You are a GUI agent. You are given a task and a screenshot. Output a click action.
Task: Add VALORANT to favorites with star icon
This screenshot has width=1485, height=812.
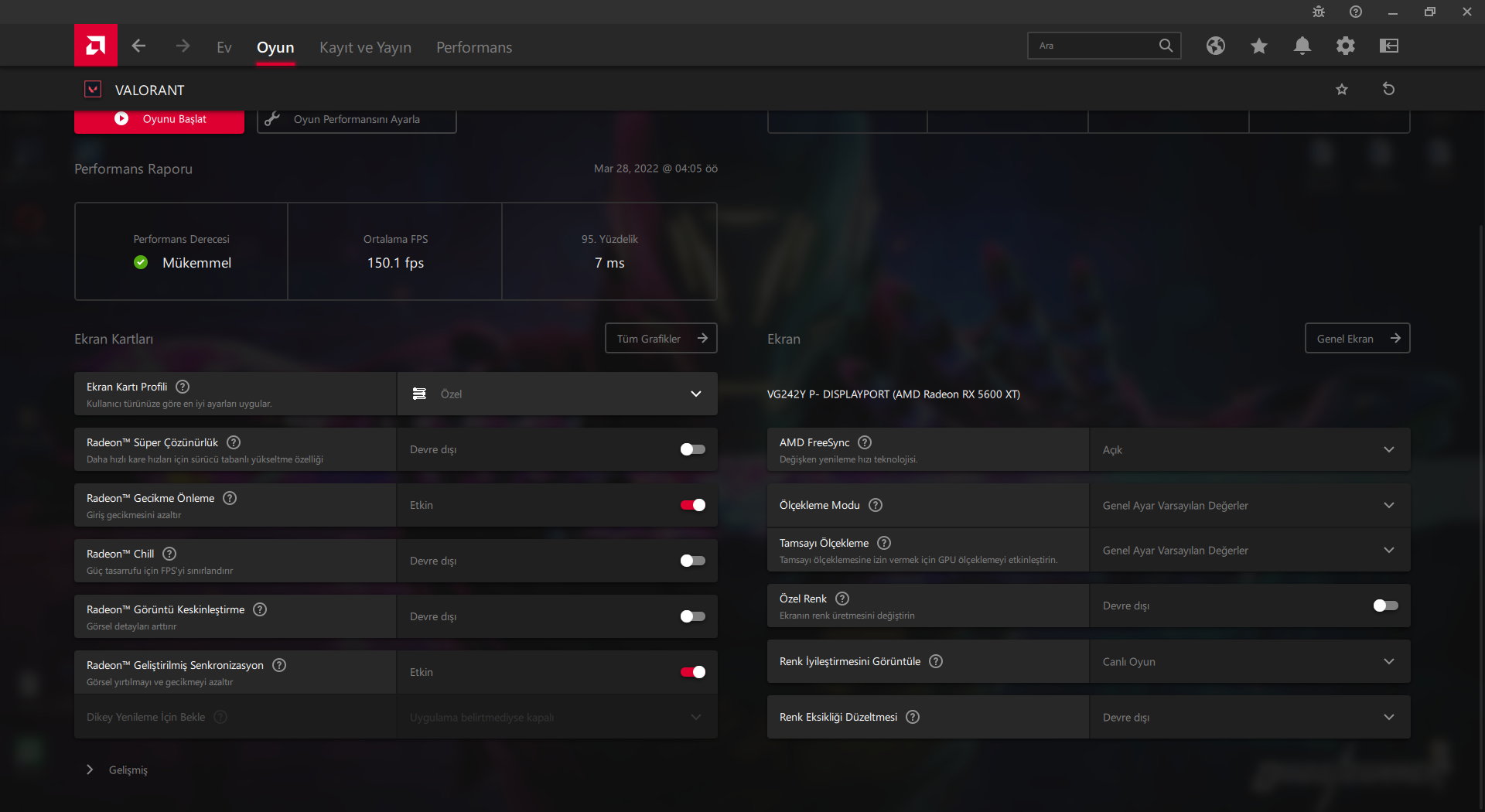1342,89
